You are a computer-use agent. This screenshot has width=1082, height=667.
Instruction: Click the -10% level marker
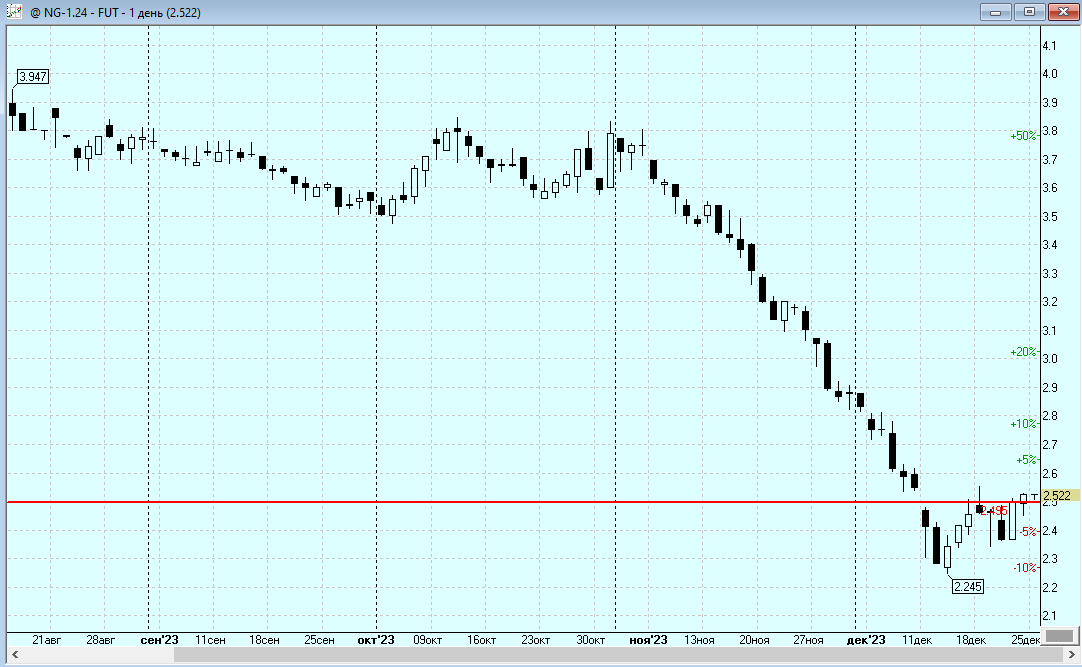(x=1025, y=568)
